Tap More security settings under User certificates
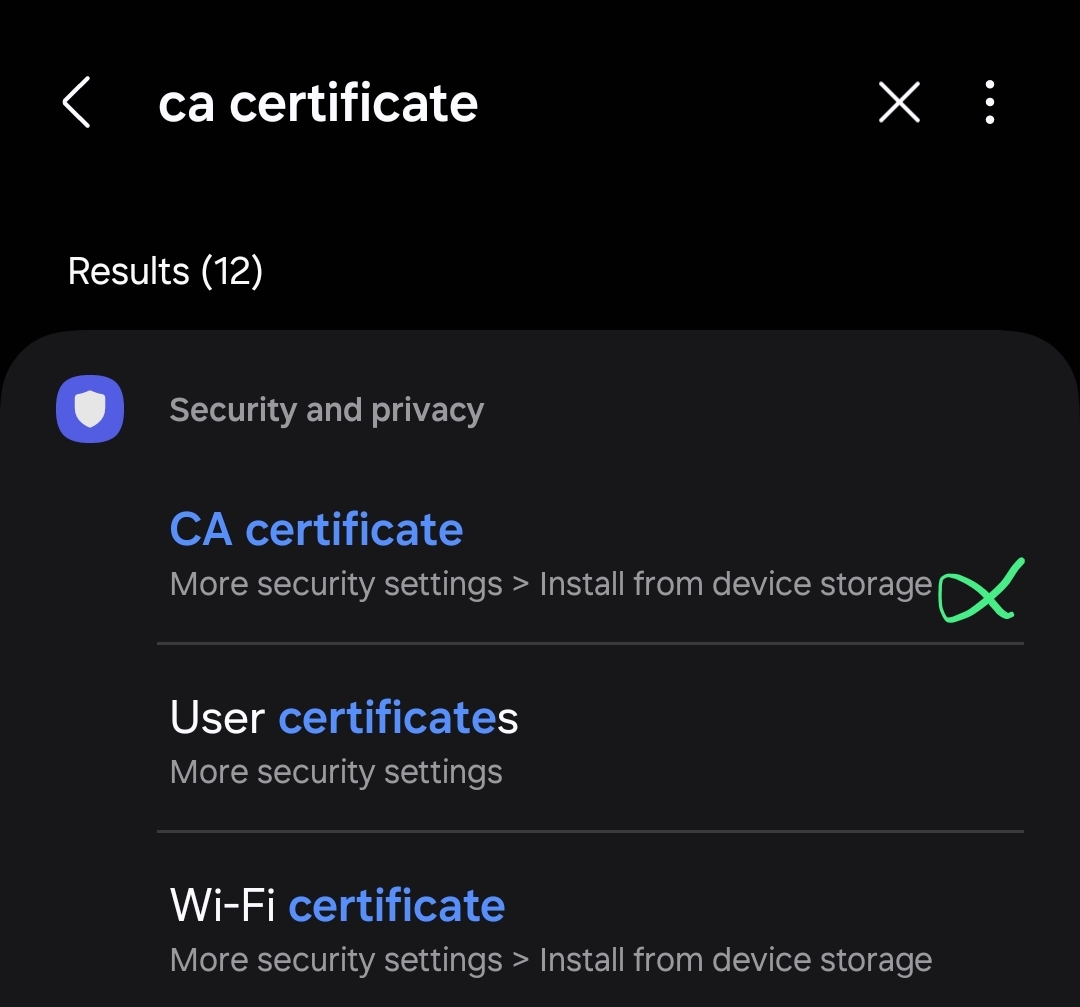 coord(336,772)
